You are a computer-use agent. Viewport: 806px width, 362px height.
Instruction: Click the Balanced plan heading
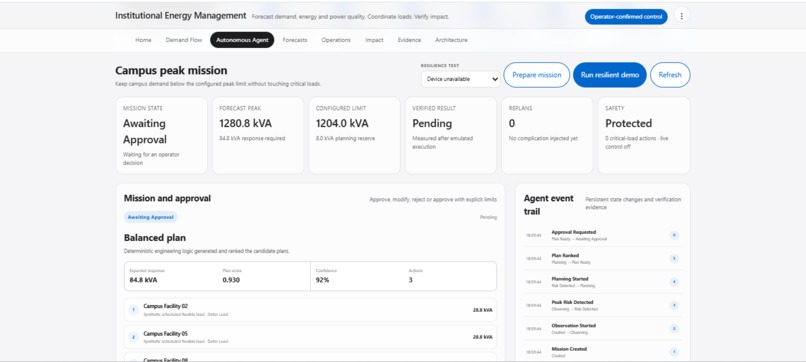pyautogui.click(x=155, y=238)
